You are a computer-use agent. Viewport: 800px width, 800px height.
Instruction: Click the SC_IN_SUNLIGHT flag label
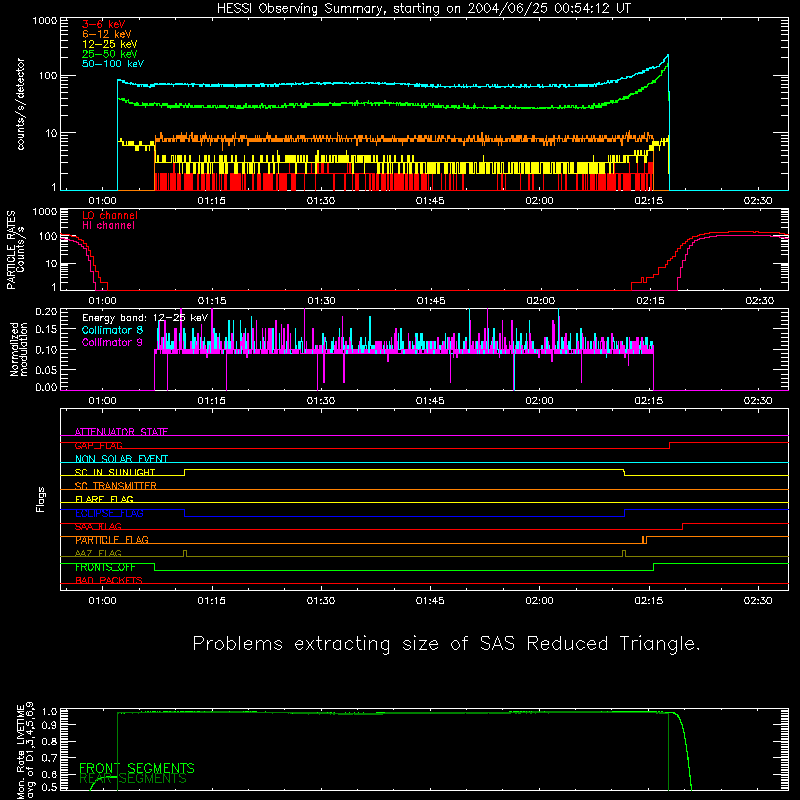(115, 472)
